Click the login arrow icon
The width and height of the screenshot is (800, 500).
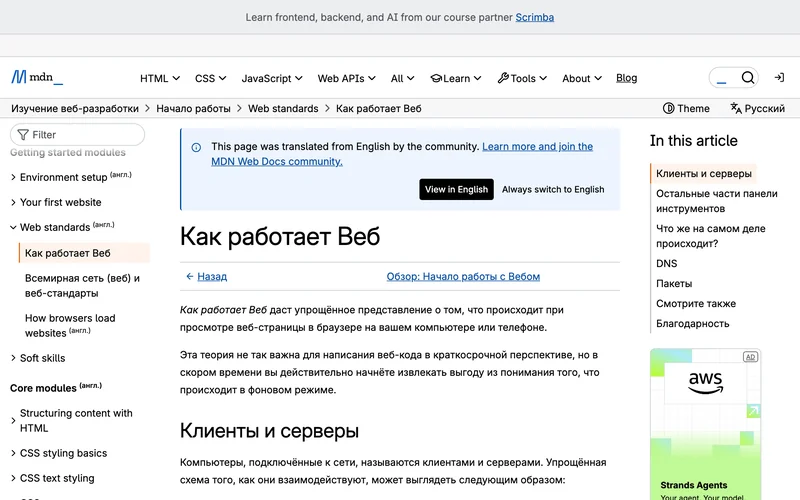tap(779, 78)
